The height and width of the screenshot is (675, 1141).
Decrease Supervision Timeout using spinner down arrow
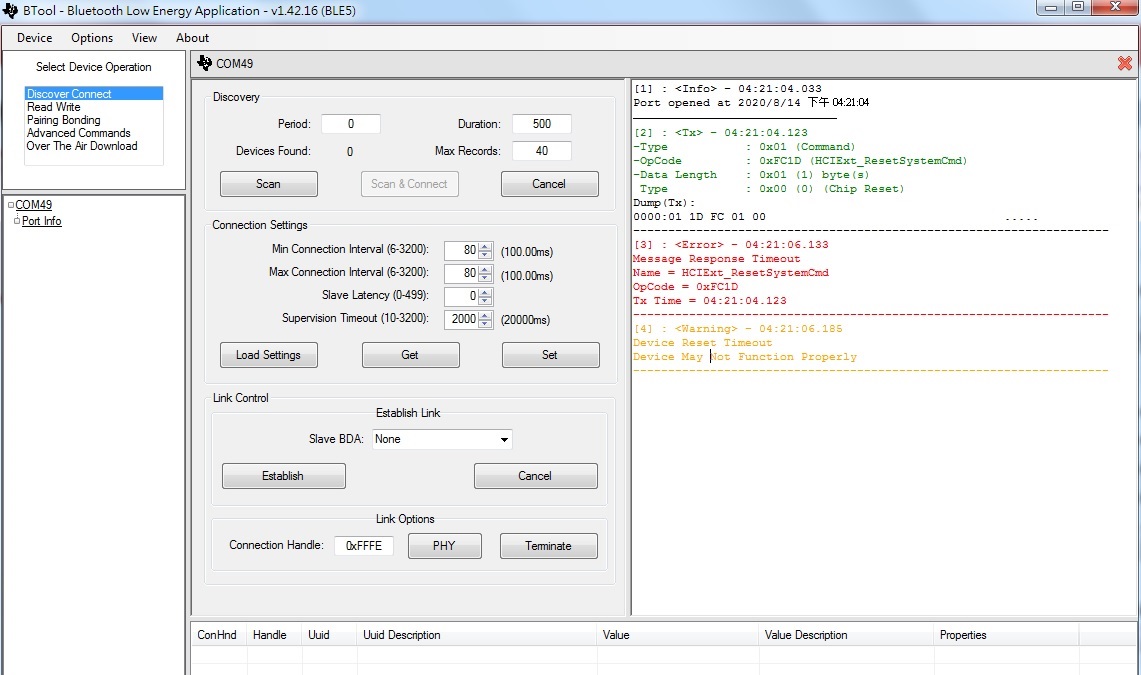[x=486, y=324]
